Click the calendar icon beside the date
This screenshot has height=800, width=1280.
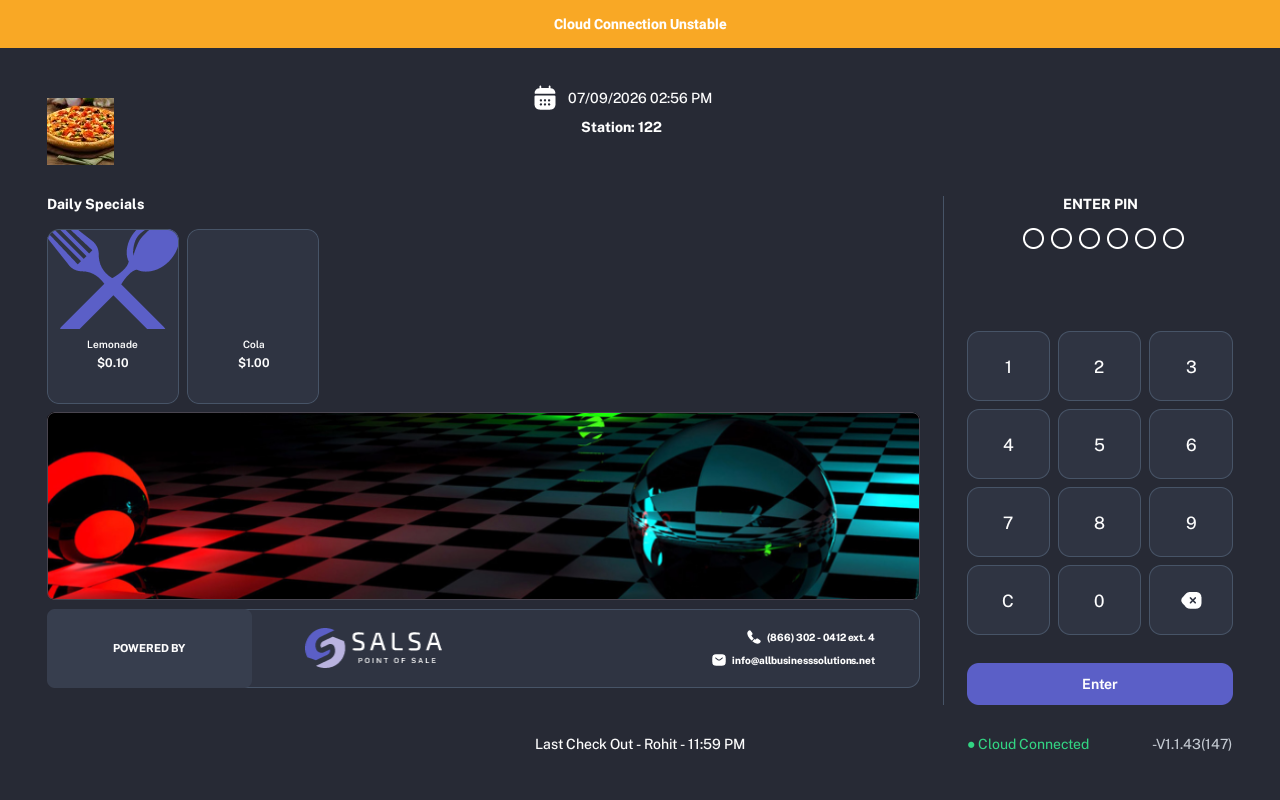(545, 98)
